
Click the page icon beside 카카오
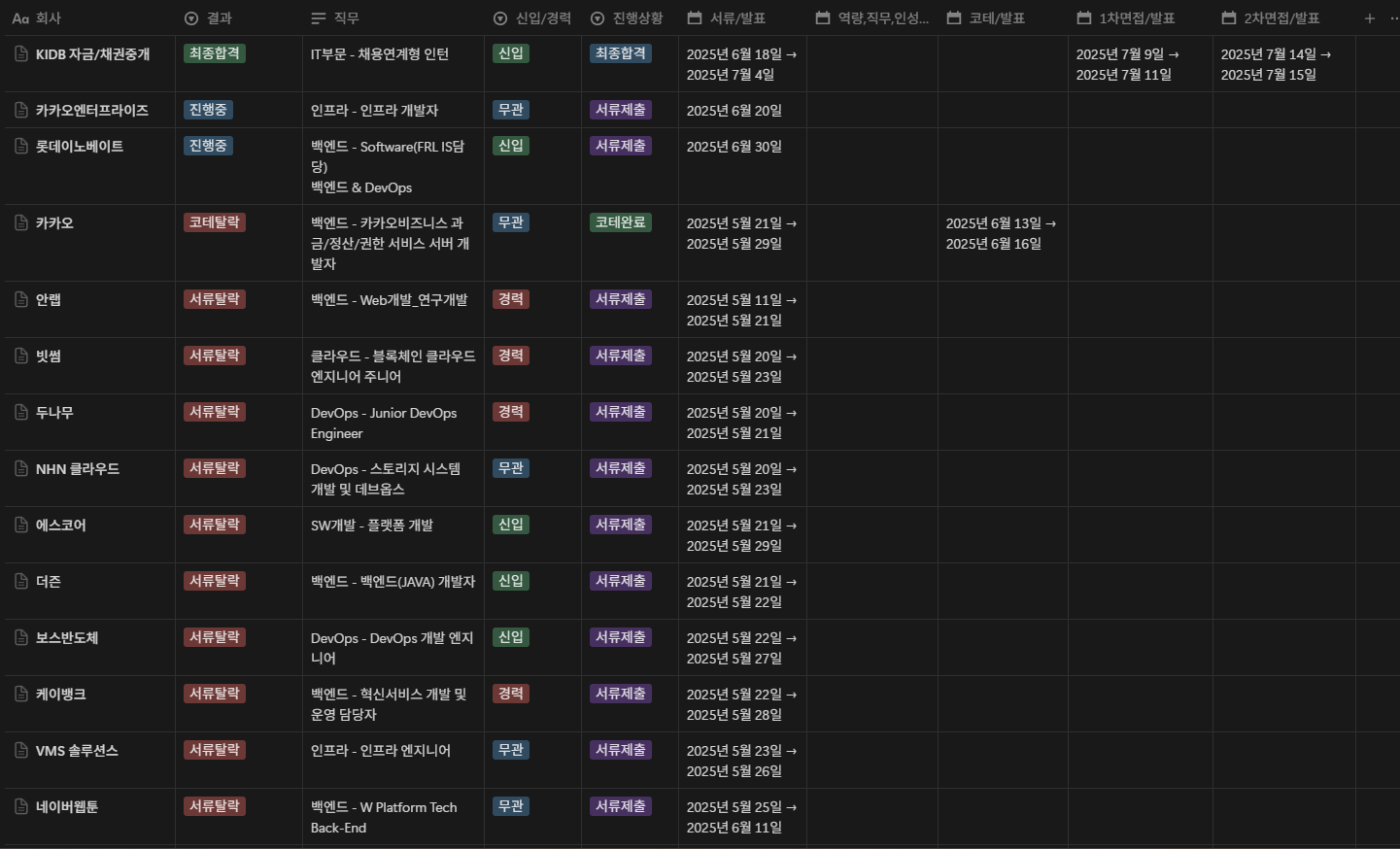pos(21,223)
